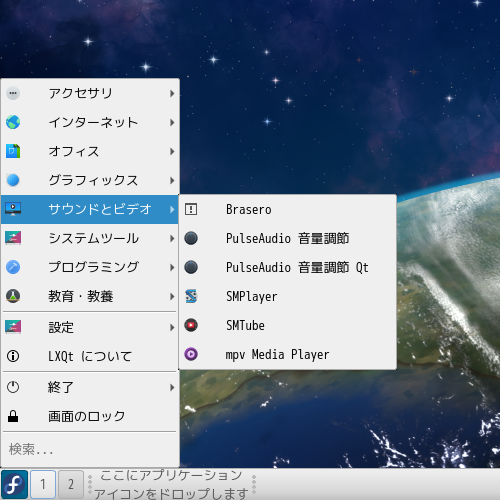Click the グラフィックス blue circle icon
The height and width of the screenshot is (500, 500).
point(13,180)
